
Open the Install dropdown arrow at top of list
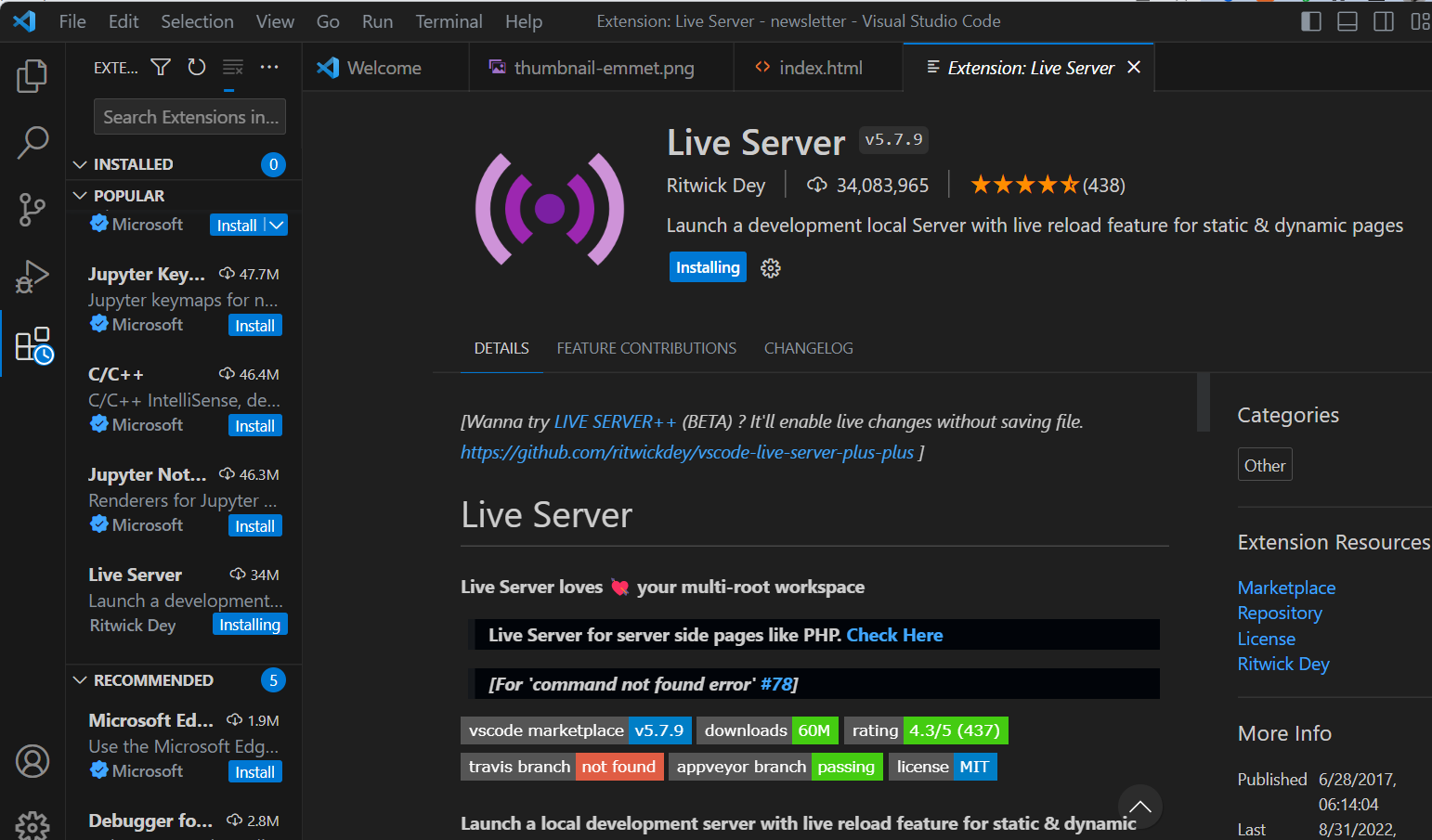coord(277,225)
